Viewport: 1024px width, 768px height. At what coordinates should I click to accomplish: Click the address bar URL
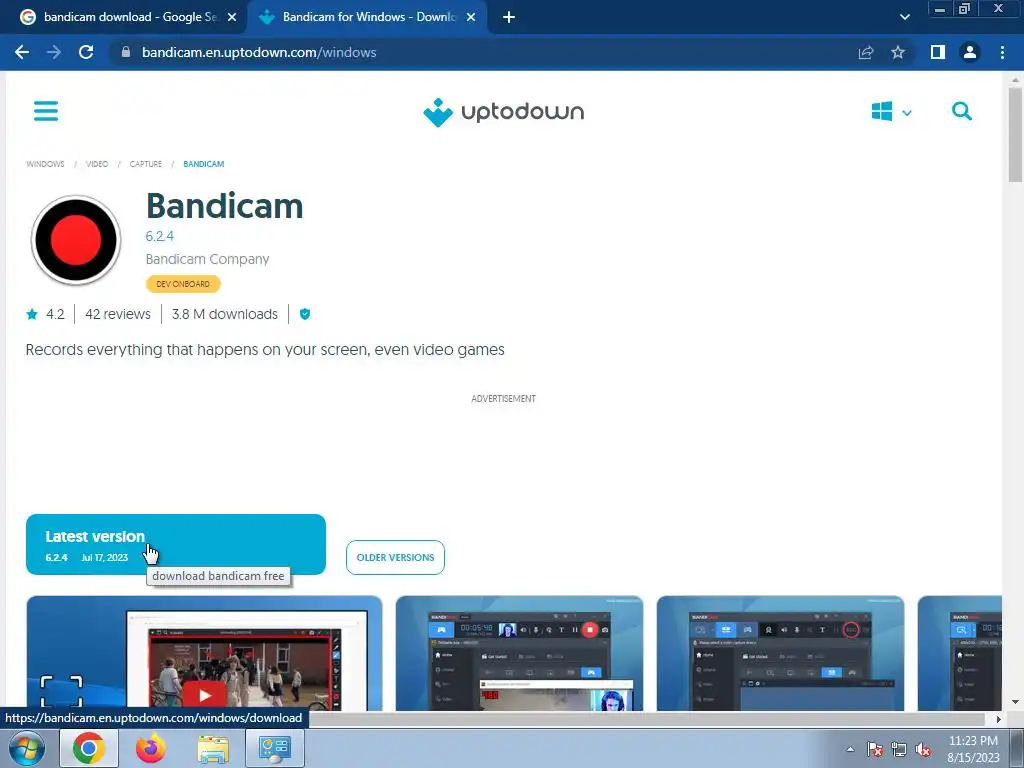click(x=259, y=52)
